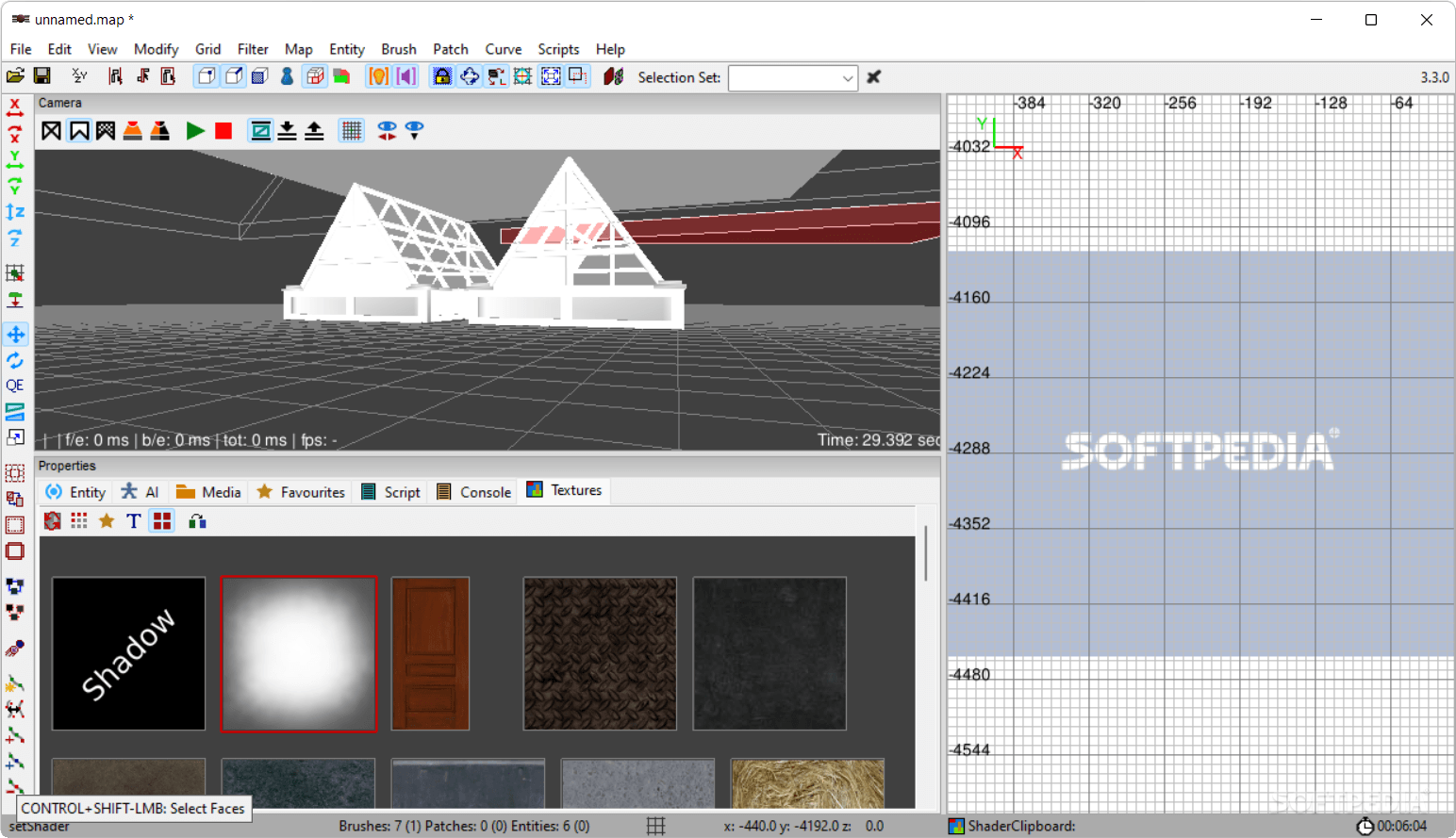The image size is (1456, 838).
Task: Rotate selection around the Y axis
Action: (15, 185)
